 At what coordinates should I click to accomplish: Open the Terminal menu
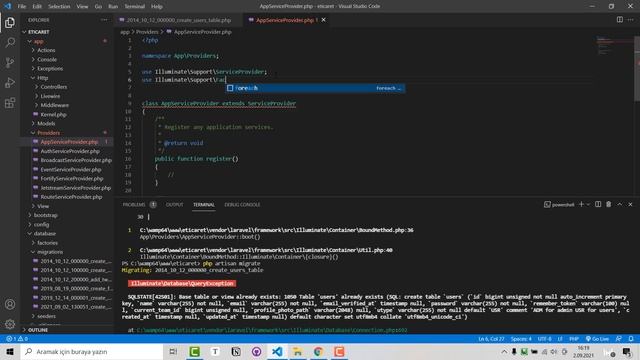[134, 6]
